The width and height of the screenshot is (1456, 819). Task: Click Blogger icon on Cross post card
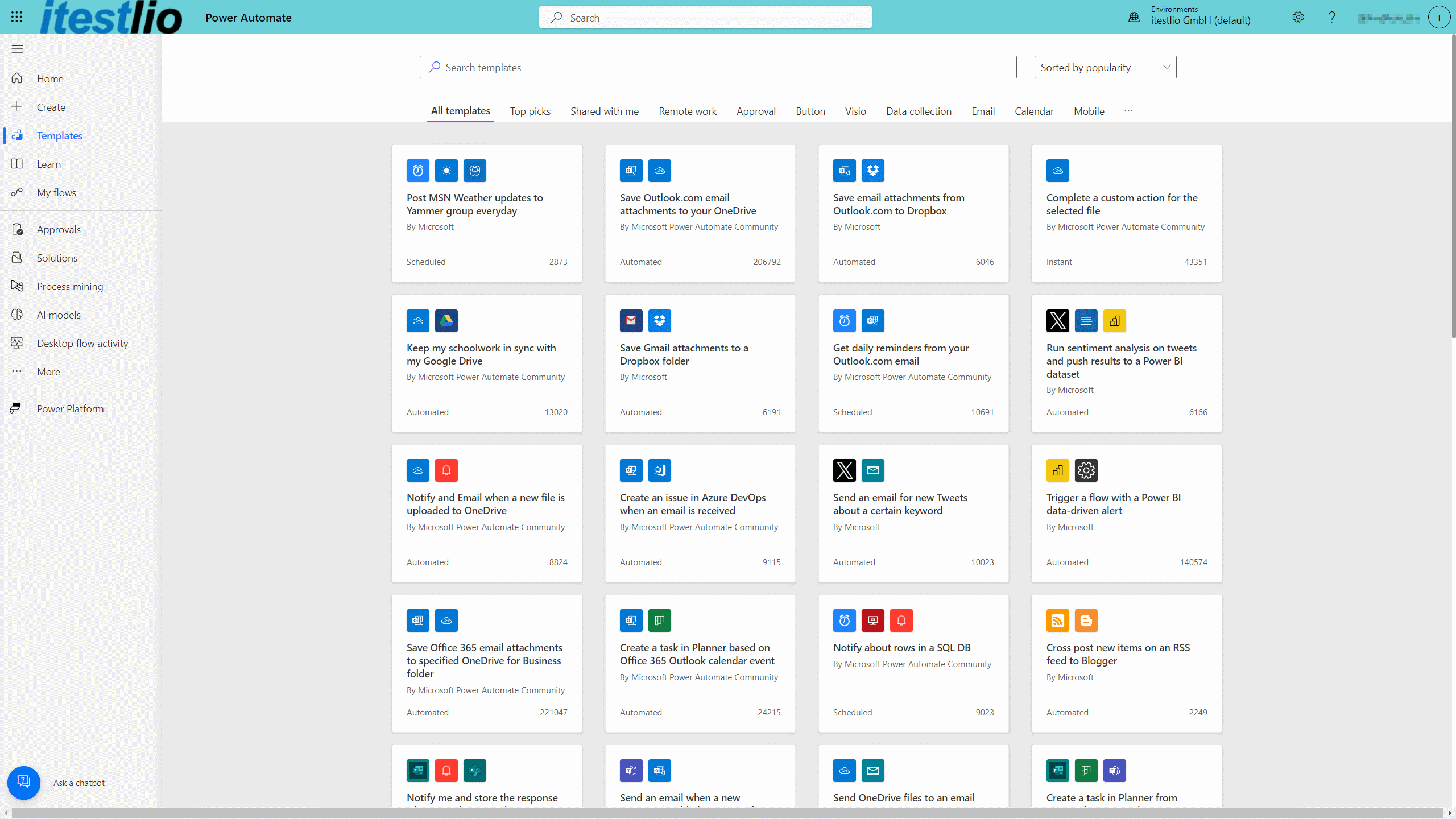(1086, 621)
